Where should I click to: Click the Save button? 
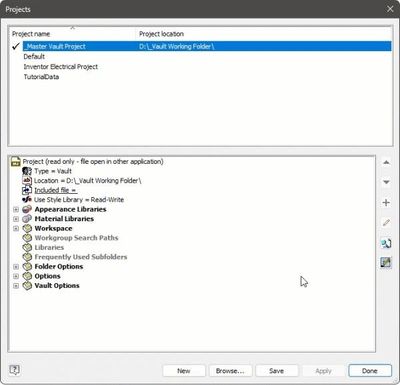click(277, 371)
